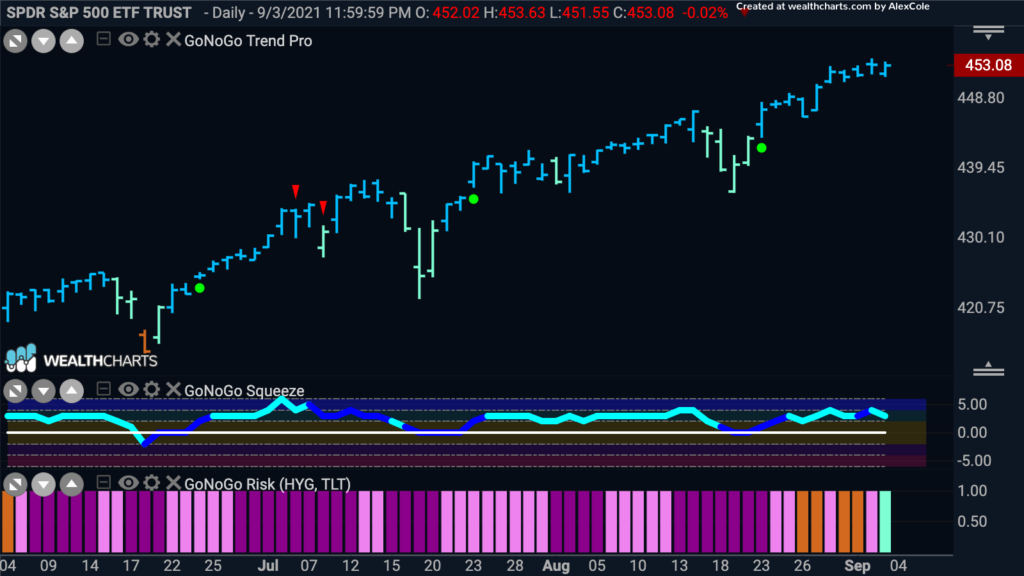Select the GoNoGo Risk (HYG, TLT) label
The width and height of the screenshot is (1024, 576).
268,484
